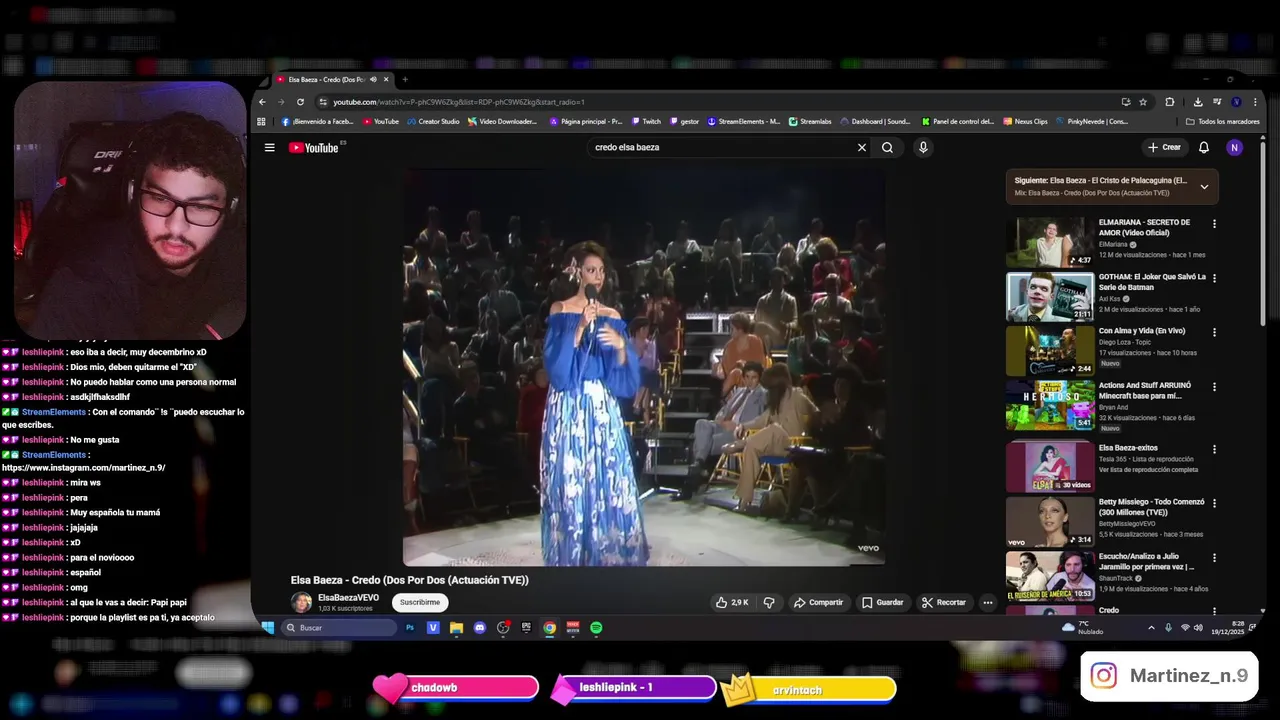Viewport: 1280px width, 720px height.
Task: Open taskbar volume control
Action: point(1198,628)
